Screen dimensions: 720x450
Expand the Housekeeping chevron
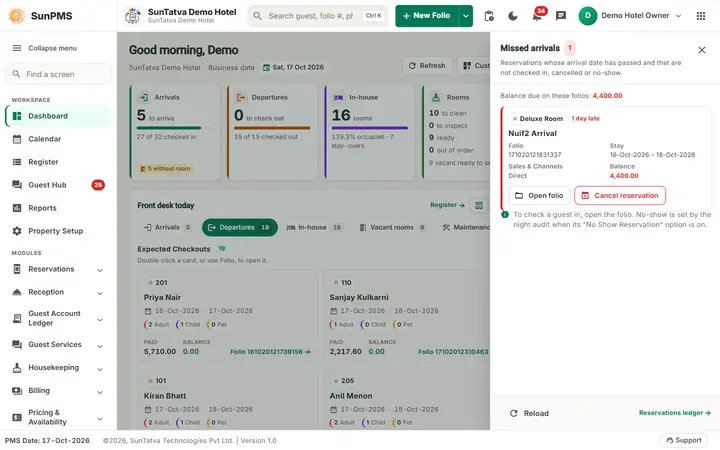tap(100, 369)
